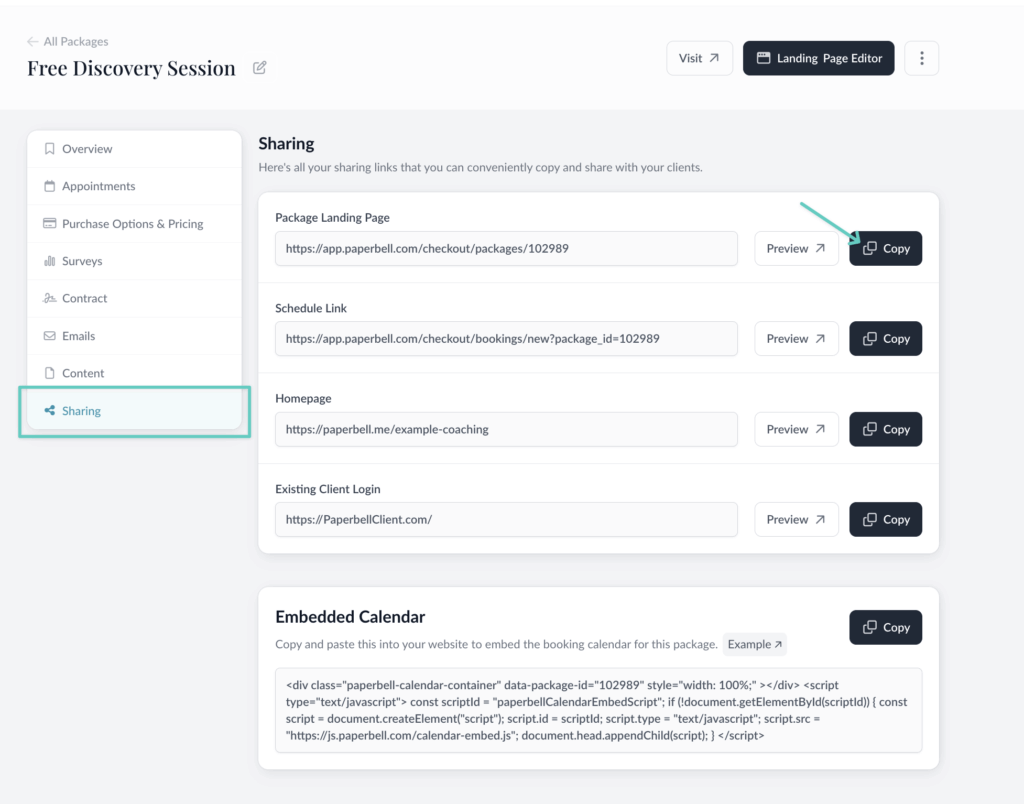Open the embedded calendar Example link

coord(755,644)
